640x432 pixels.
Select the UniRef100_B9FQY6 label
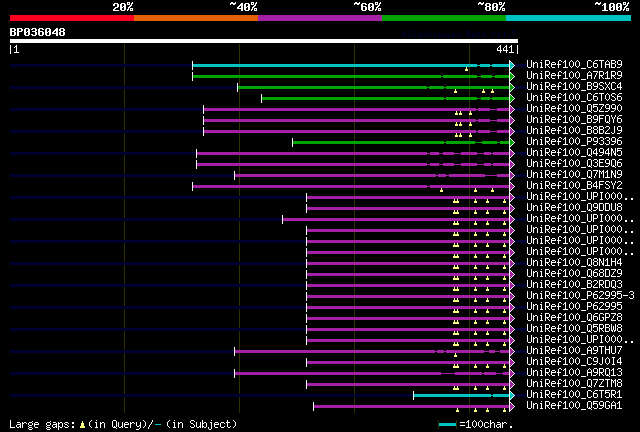pyautogui.click(x=574, y=119)
